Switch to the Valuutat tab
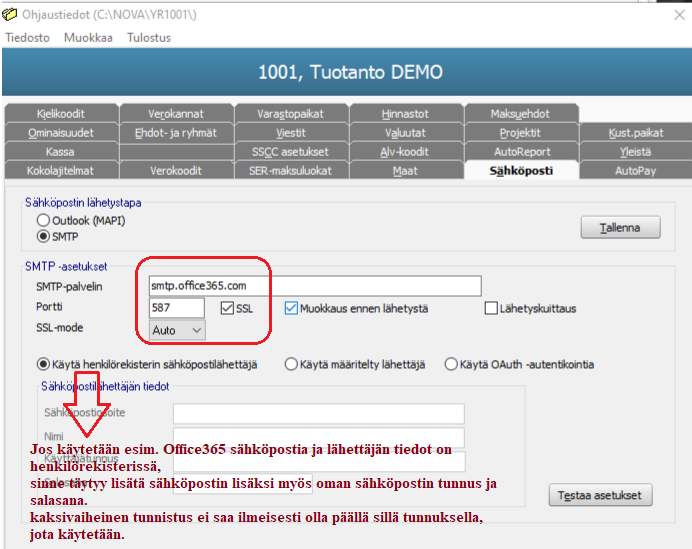This screenshot has width=692, height=549. point(406,133)
